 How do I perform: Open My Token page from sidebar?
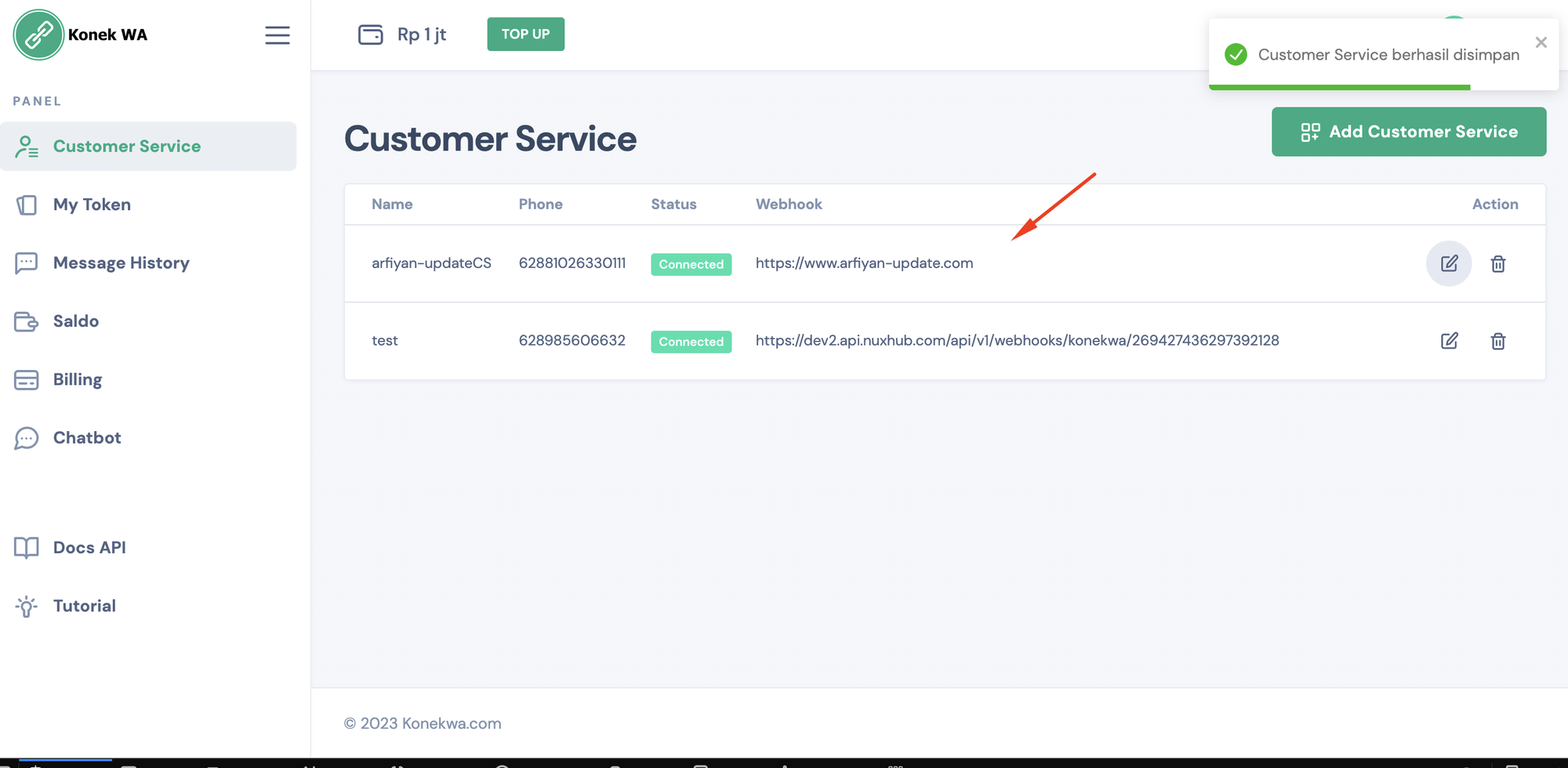tap(92, 205)
